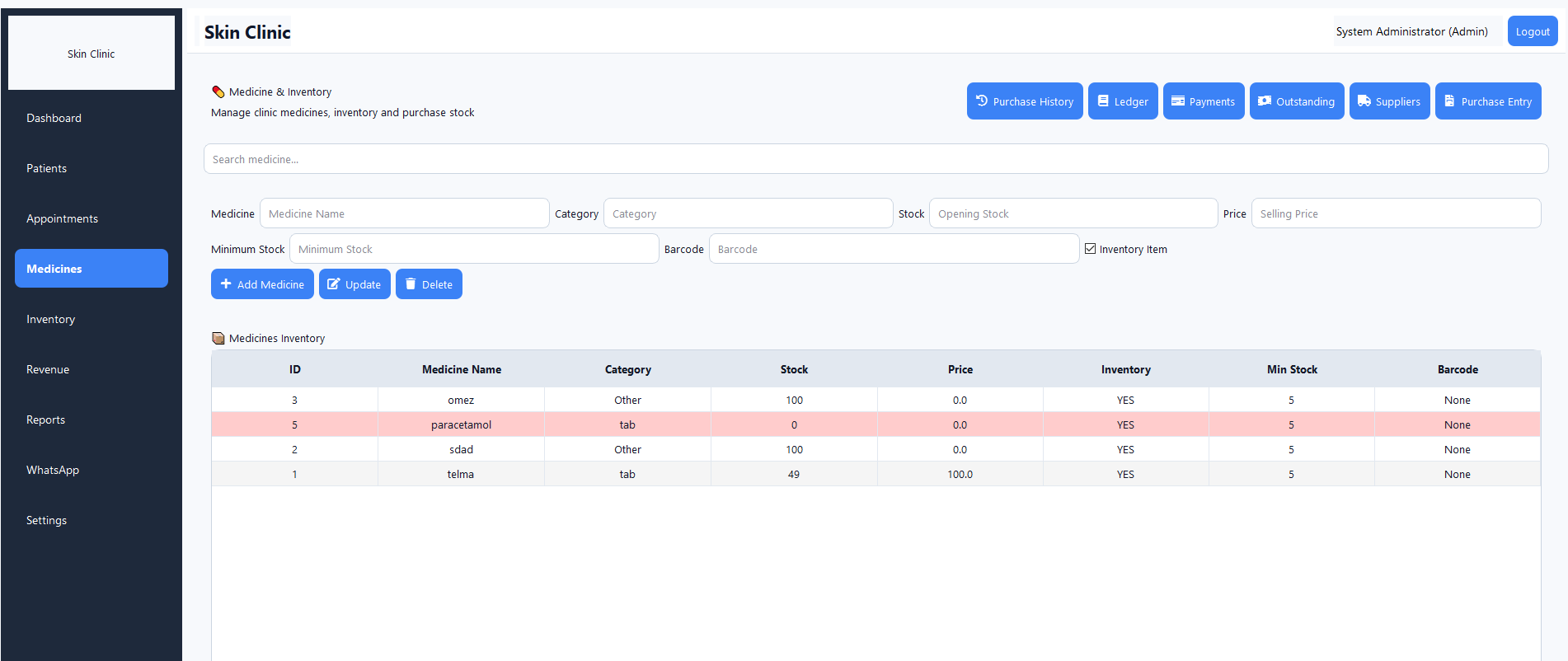Click the Inventory column header
The image size is (1568, 661).
[1126, 369]
